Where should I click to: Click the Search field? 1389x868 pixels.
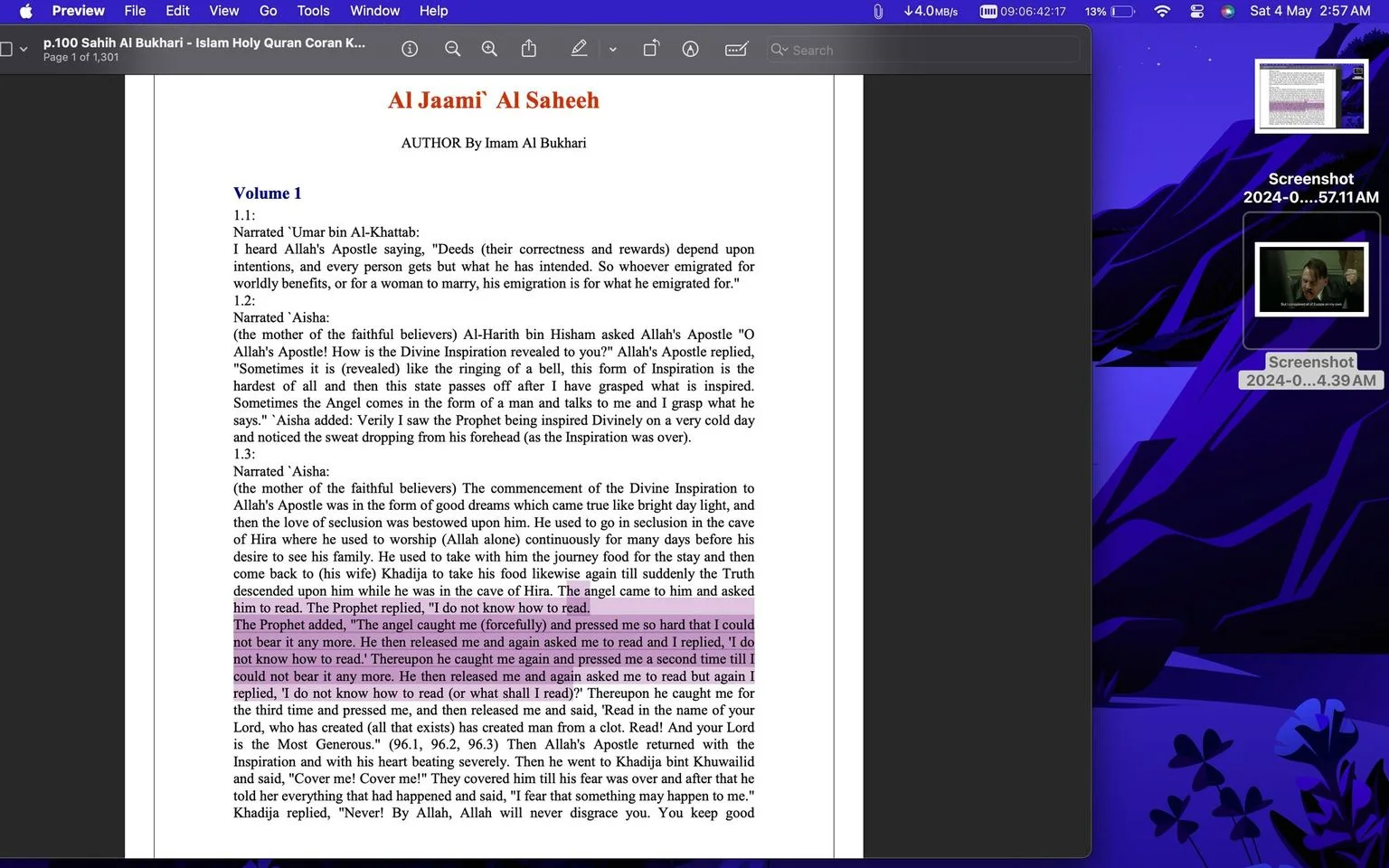point(923,50)
